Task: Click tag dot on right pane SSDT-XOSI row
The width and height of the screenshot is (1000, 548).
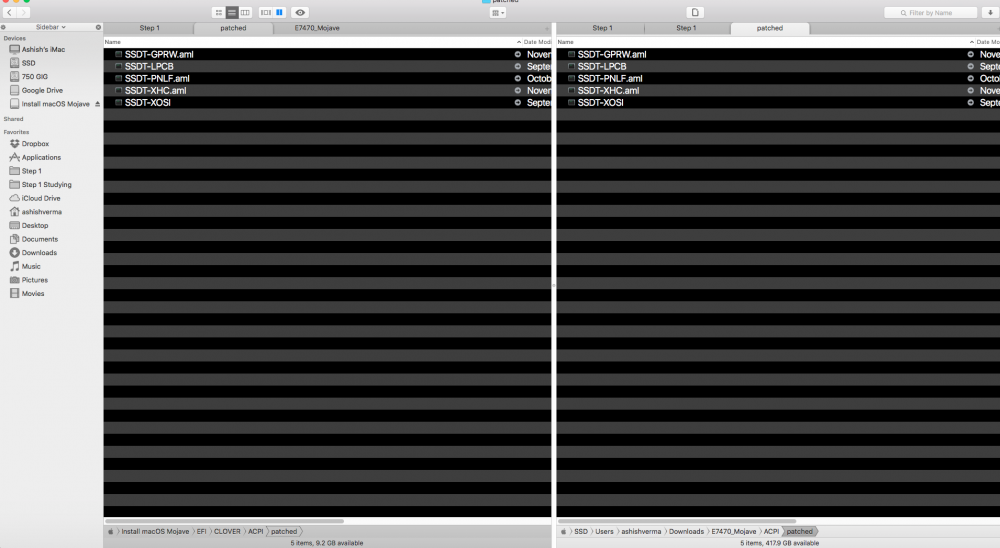Action: pos(971,103)
